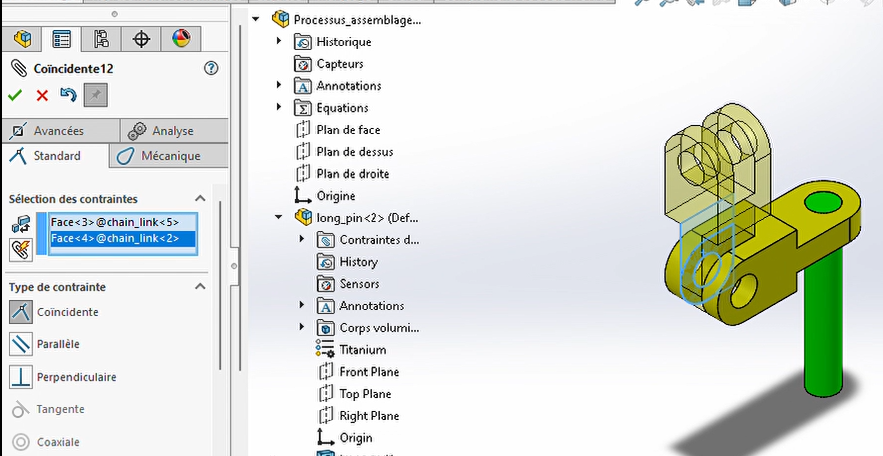
Task: Undo the last mate action
Action: coord(68,95)
